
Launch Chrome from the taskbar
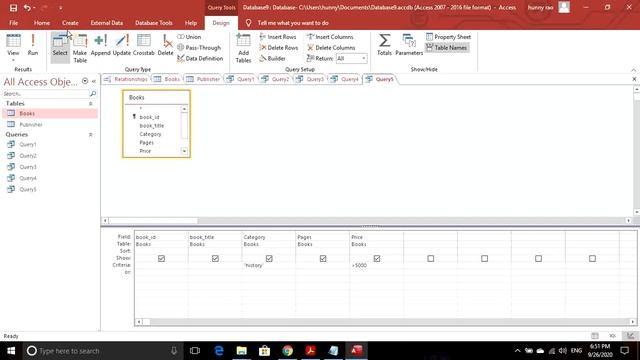[287, 351]
